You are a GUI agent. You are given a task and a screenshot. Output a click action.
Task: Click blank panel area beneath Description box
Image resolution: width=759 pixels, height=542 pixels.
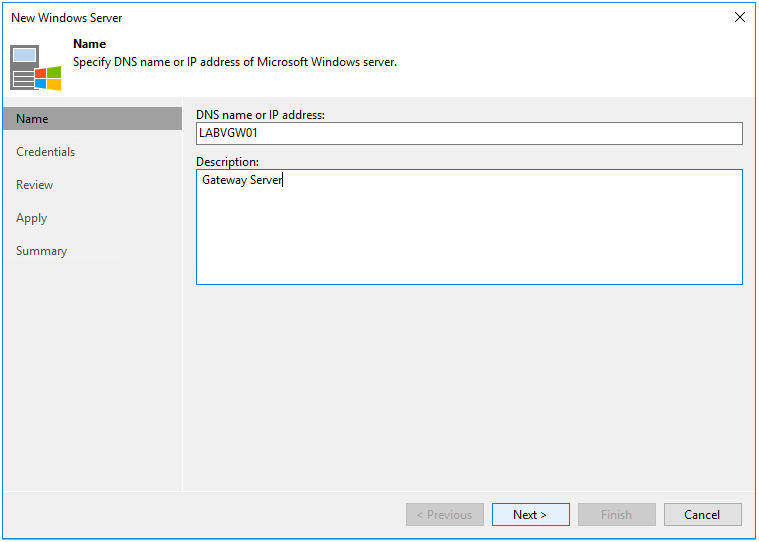(x=469, y=390)
